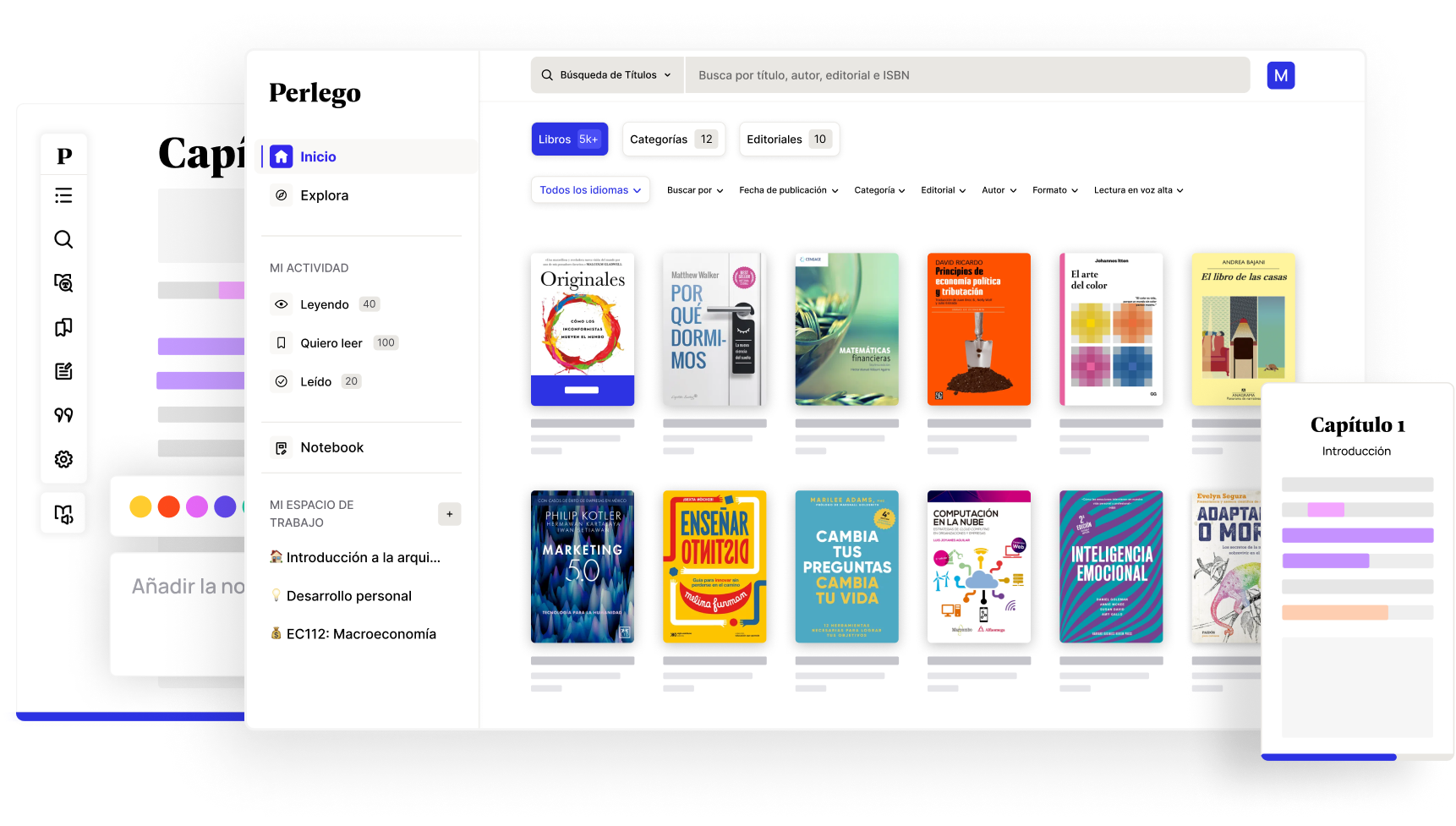Screen dimensions: 1456x826
Task: Open the search magnifier in reader sidebar
Action: (63, 239)
